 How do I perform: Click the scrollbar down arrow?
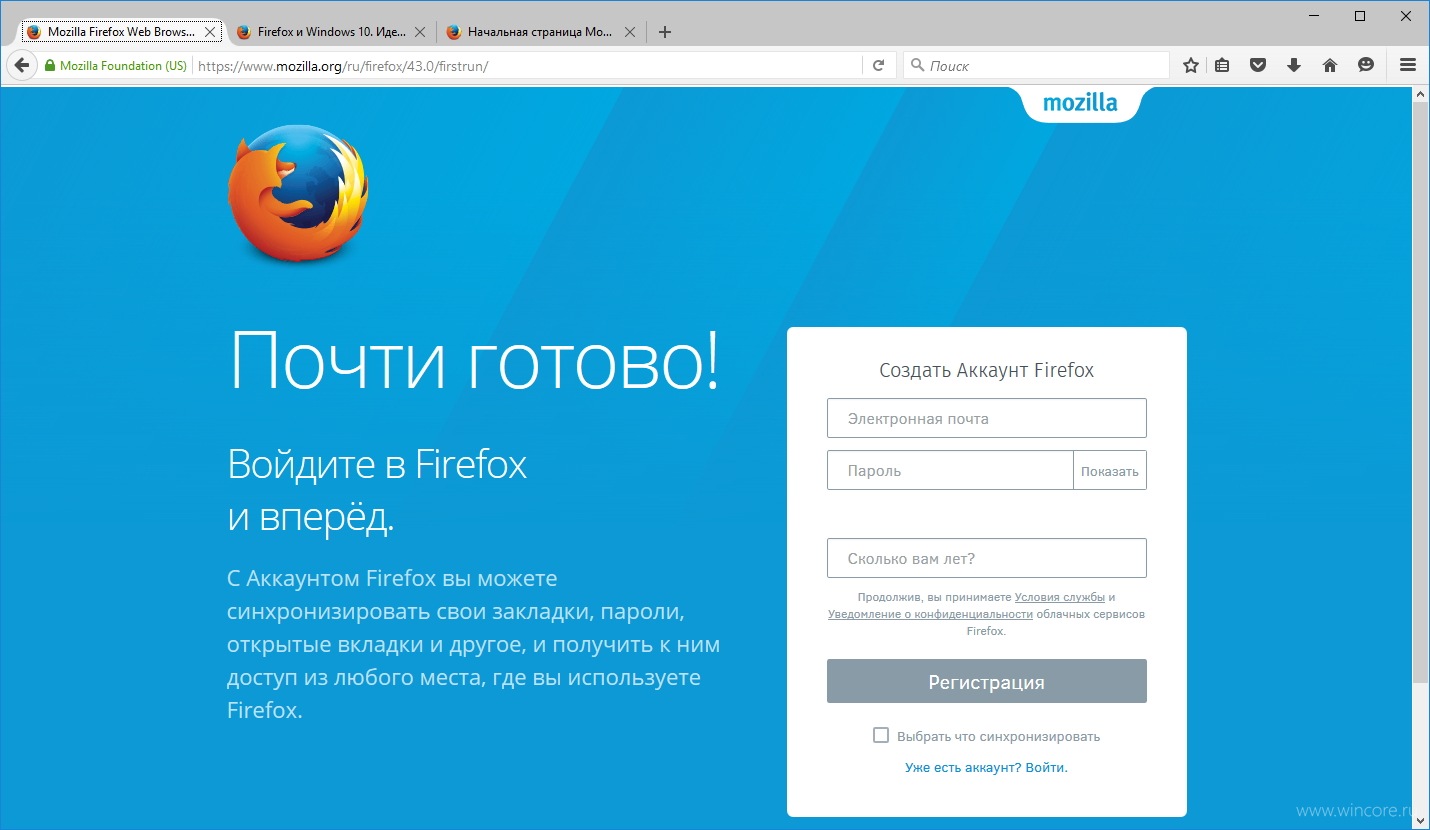tap(1420, 821)
